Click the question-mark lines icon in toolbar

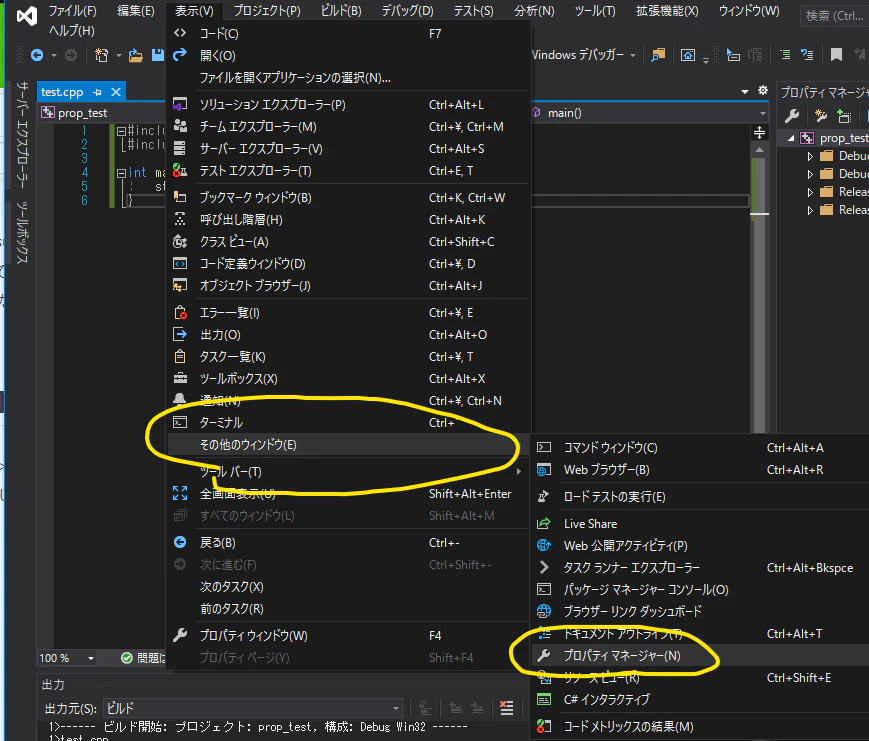coord(807,55)
